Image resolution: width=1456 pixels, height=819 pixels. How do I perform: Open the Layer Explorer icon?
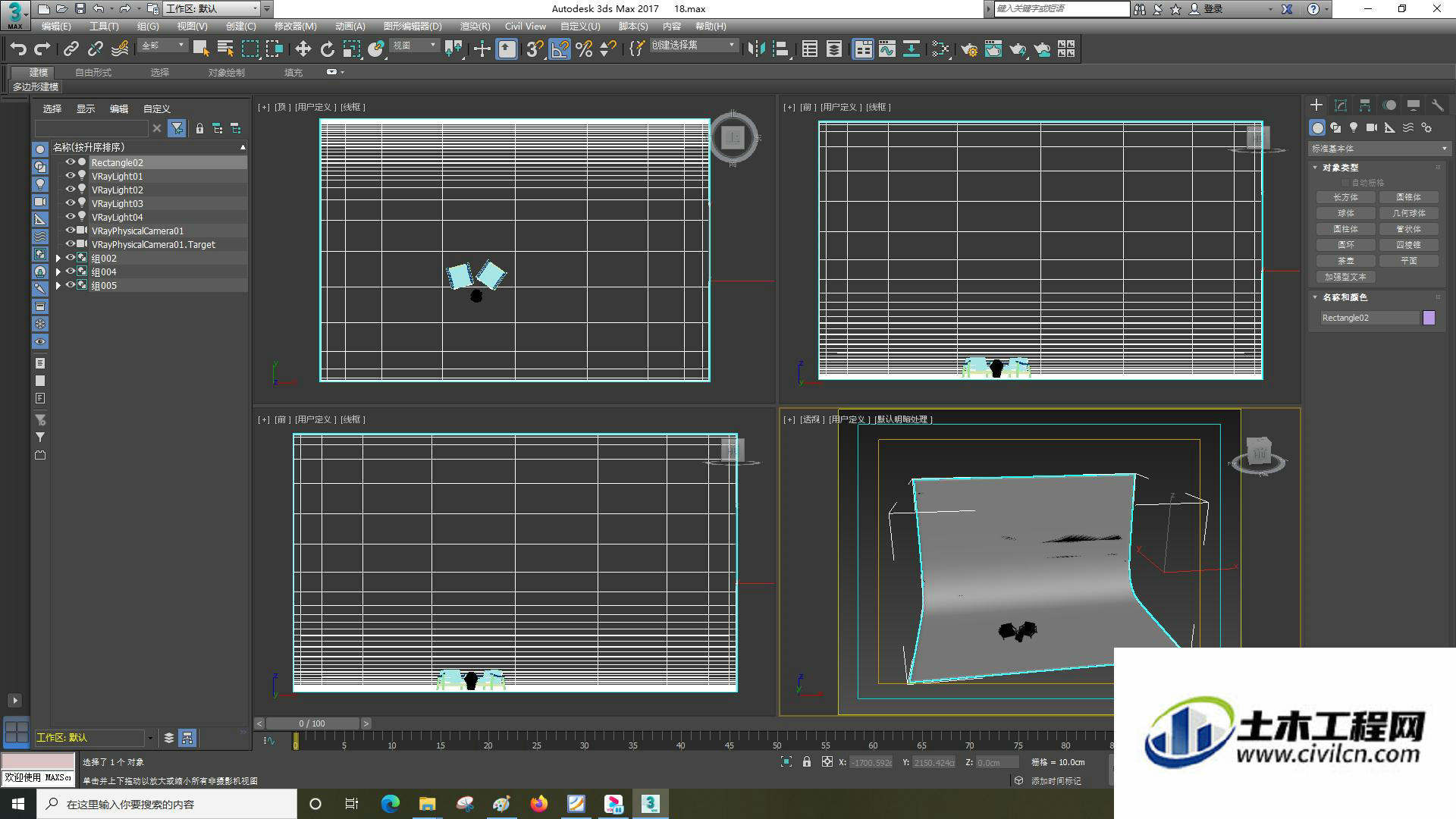point(833,49)
